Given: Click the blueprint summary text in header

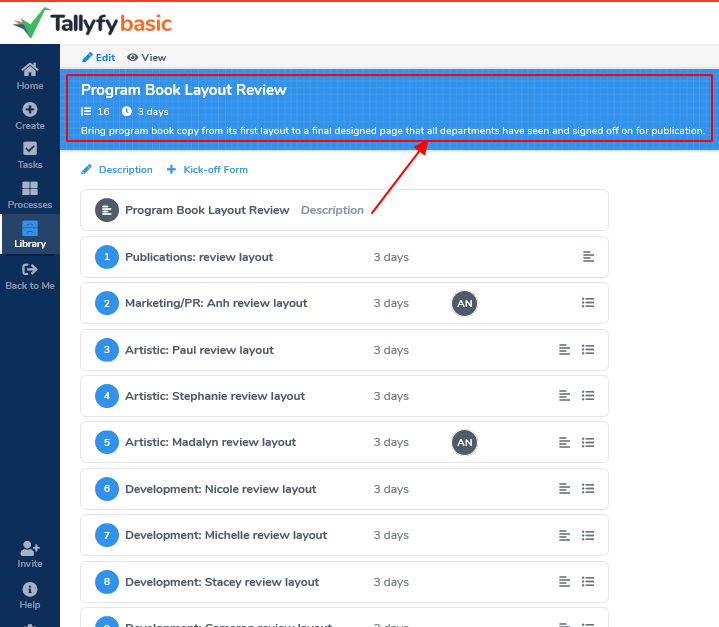Looking at the screenshot, I should pos(393,131).
